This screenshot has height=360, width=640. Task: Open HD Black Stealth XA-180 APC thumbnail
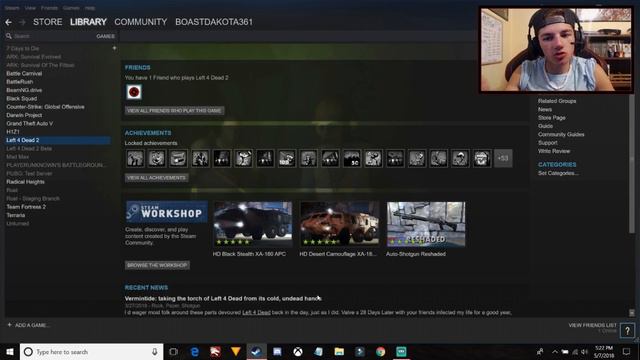pos(253,224)
